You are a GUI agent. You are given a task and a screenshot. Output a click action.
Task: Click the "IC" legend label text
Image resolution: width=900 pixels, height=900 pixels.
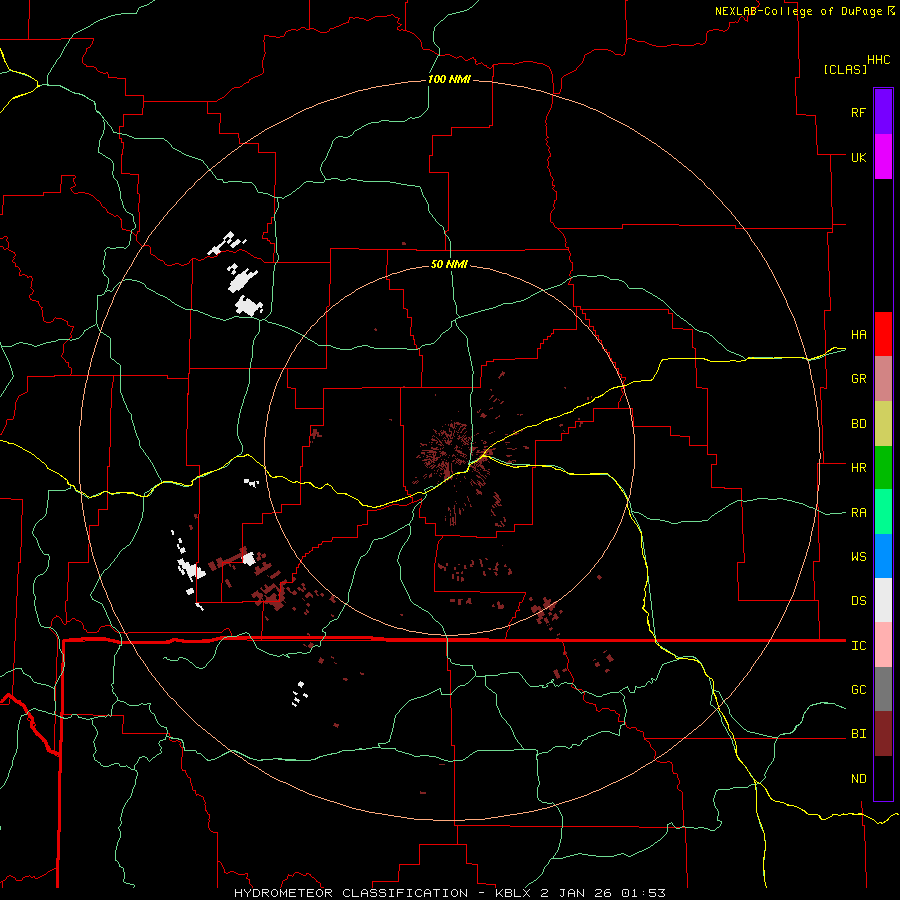pos(858,646)
